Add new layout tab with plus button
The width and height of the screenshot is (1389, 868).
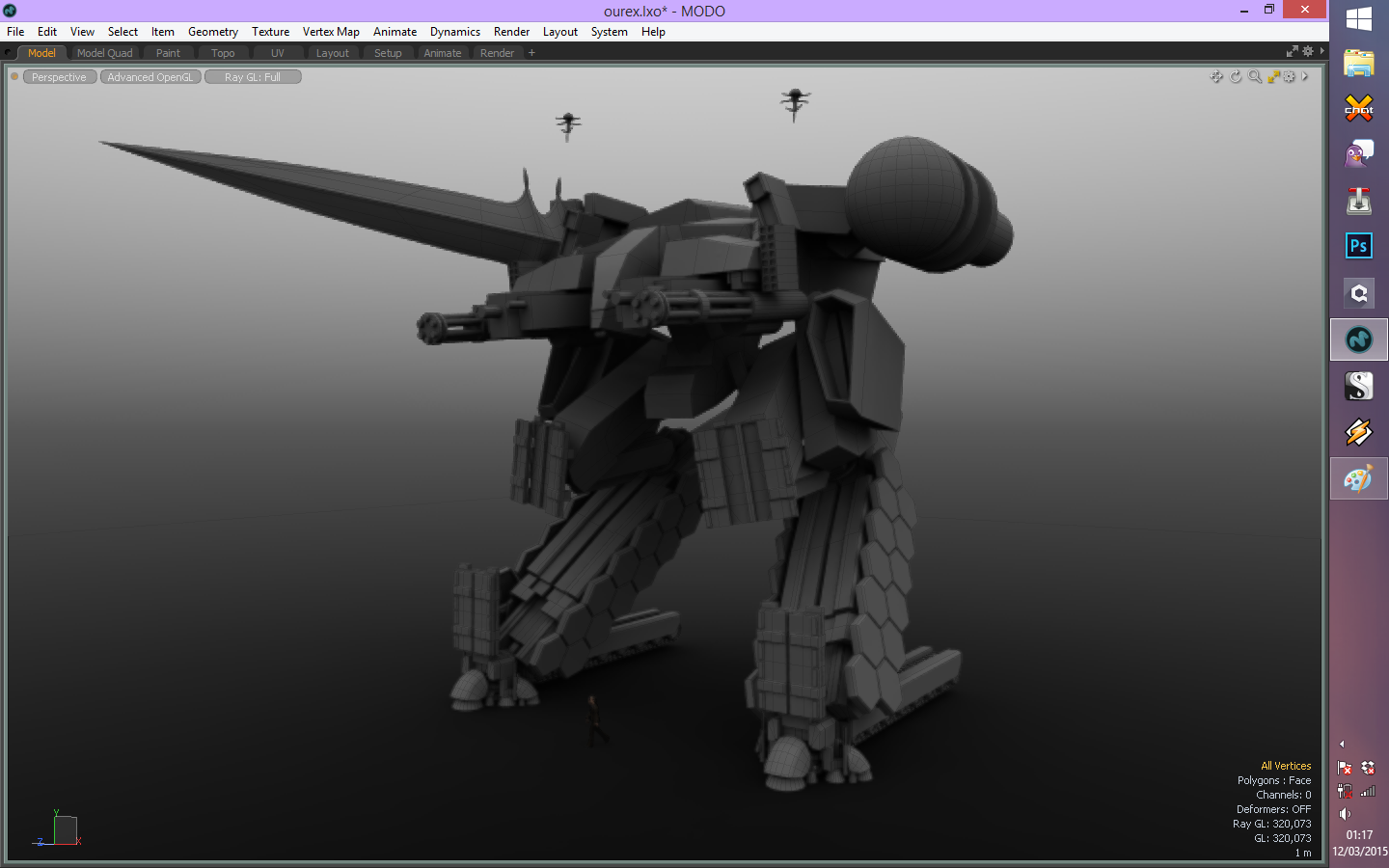click(531, 53)
